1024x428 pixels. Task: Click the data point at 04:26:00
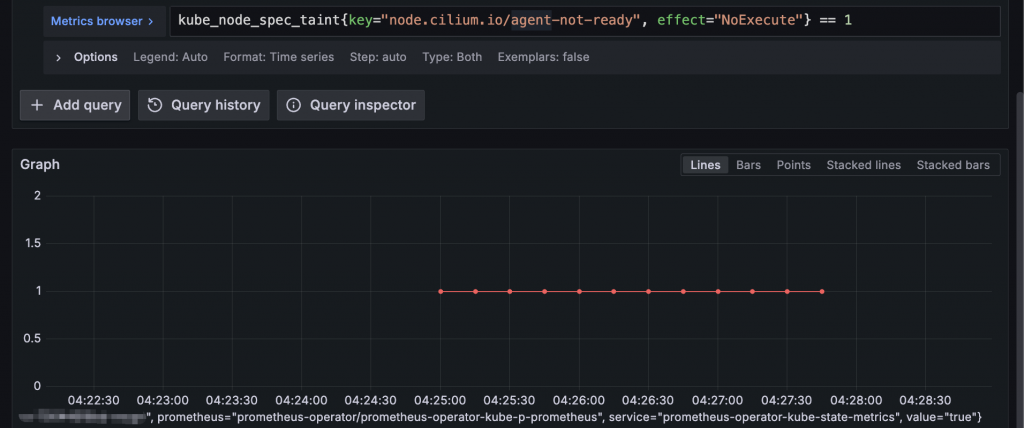pos(579,291)
